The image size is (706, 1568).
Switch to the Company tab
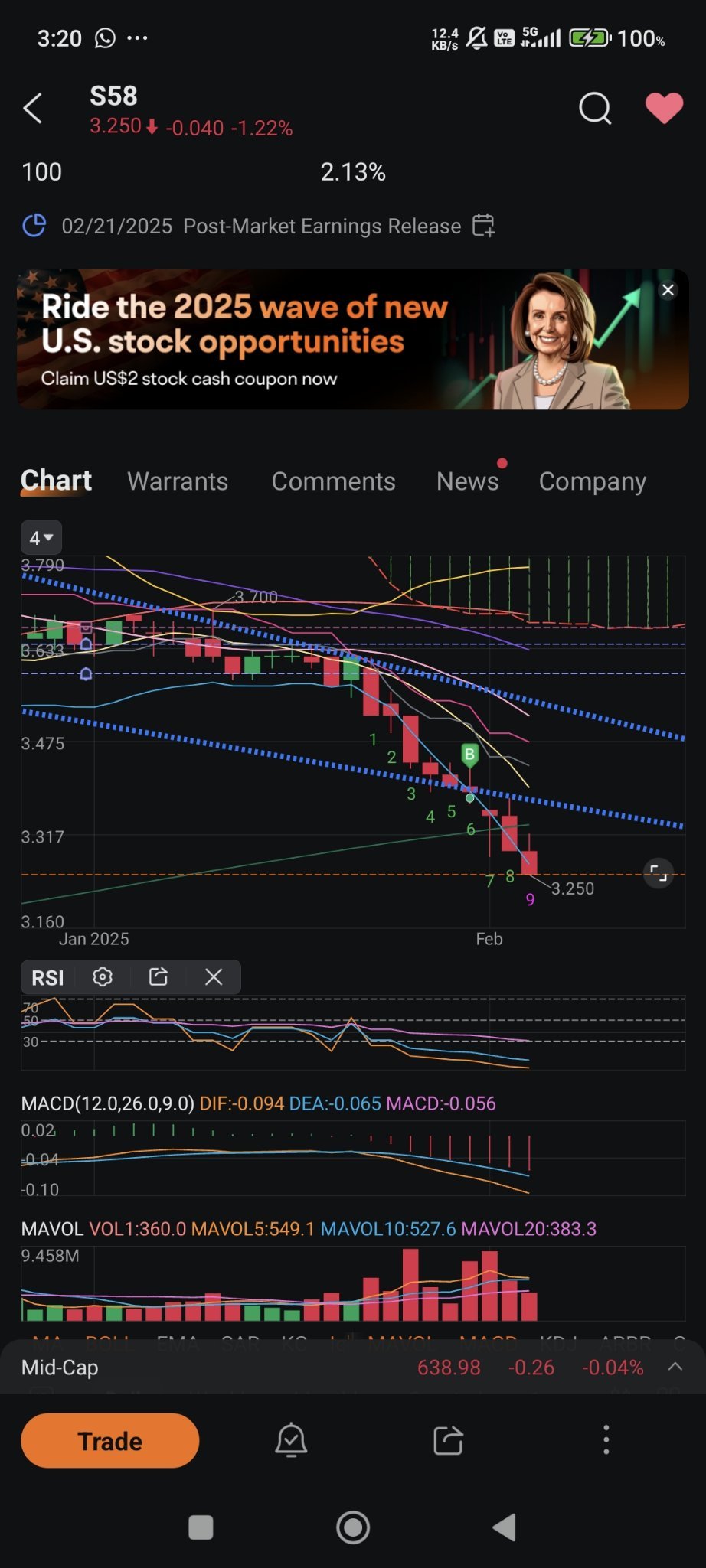(x=593, y=481)
